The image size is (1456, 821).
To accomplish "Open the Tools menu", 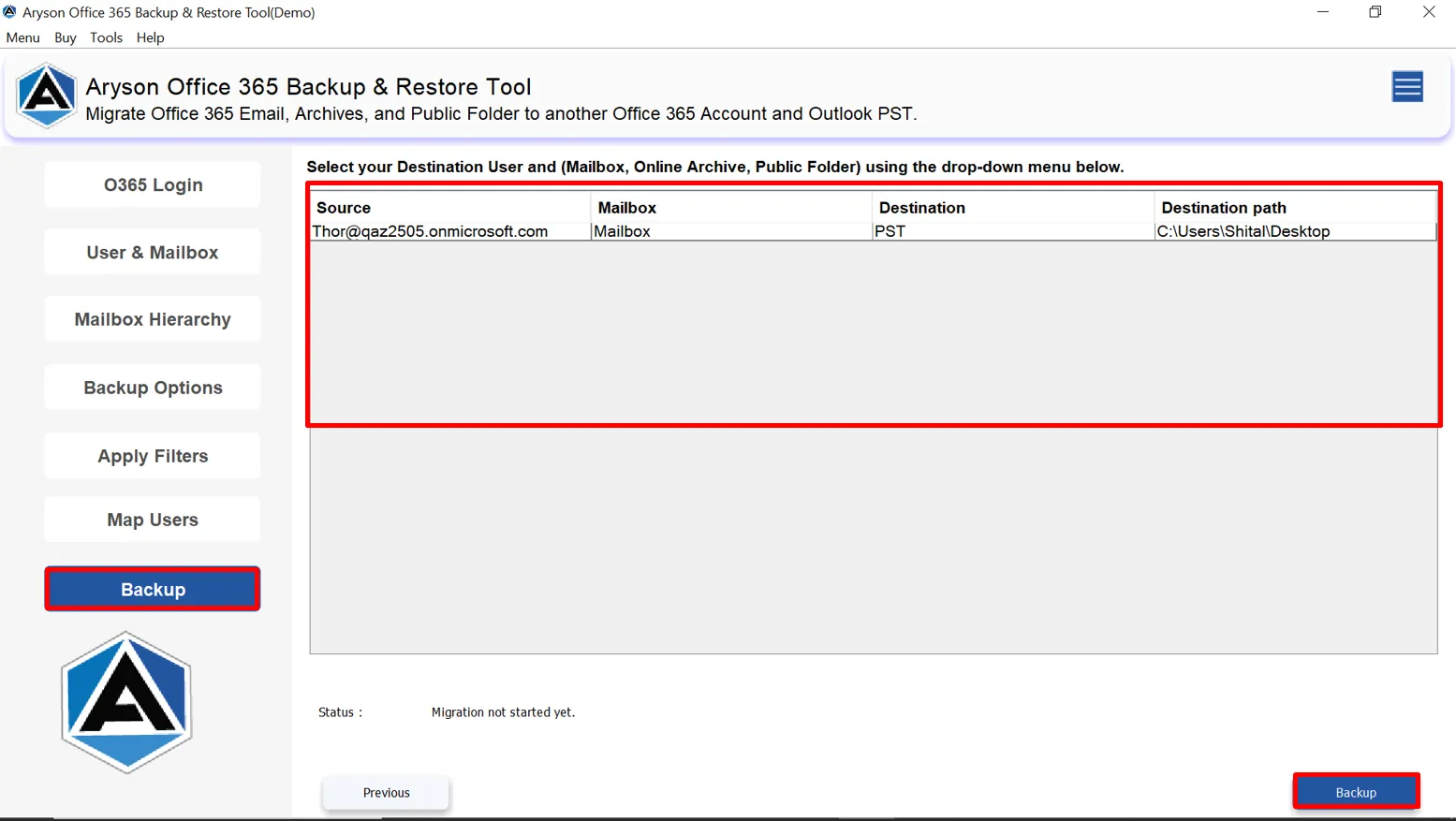I will 106,37.
